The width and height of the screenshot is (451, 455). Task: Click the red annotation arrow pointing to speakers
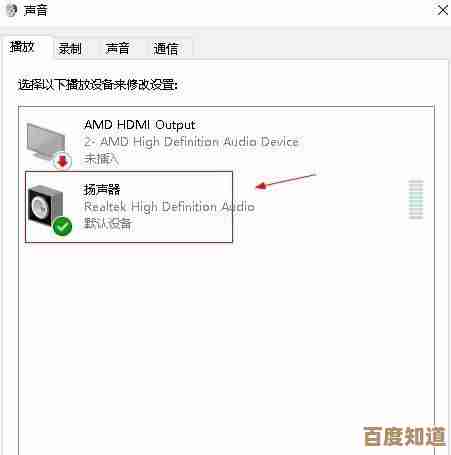tap(285, 181)
